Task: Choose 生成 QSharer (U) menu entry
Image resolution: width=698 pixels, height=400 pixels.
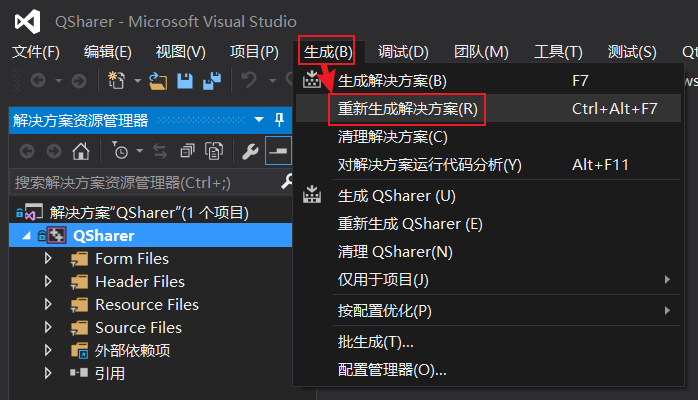Action: (x=488, y=196)
